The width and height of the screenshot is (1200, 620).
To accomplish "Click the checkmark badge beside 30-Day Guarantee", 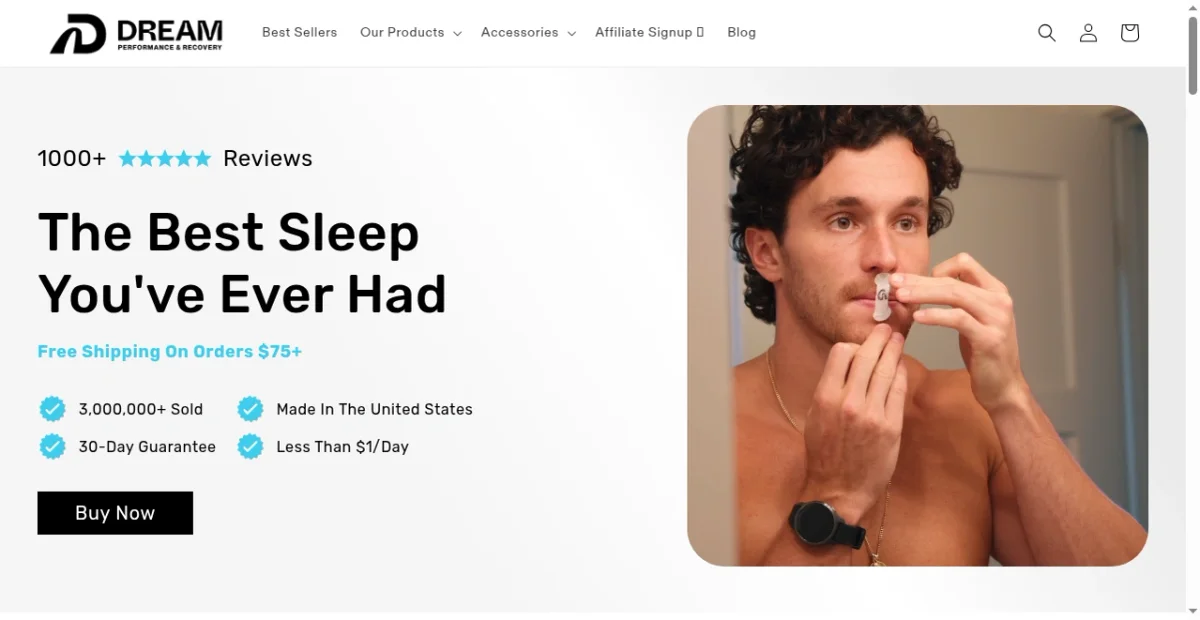I will (x=52, y=446).
